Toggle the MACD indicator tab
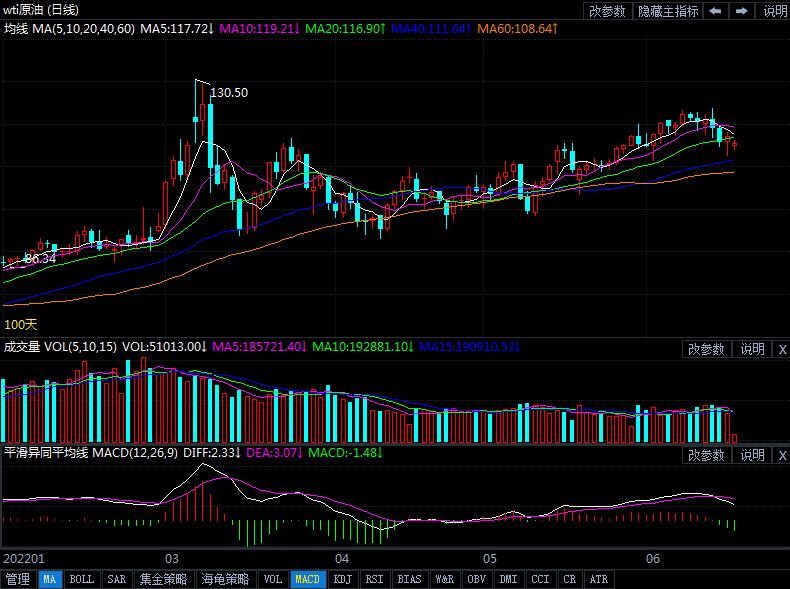The width and height of the screenshot is (790, 589). 308,579
